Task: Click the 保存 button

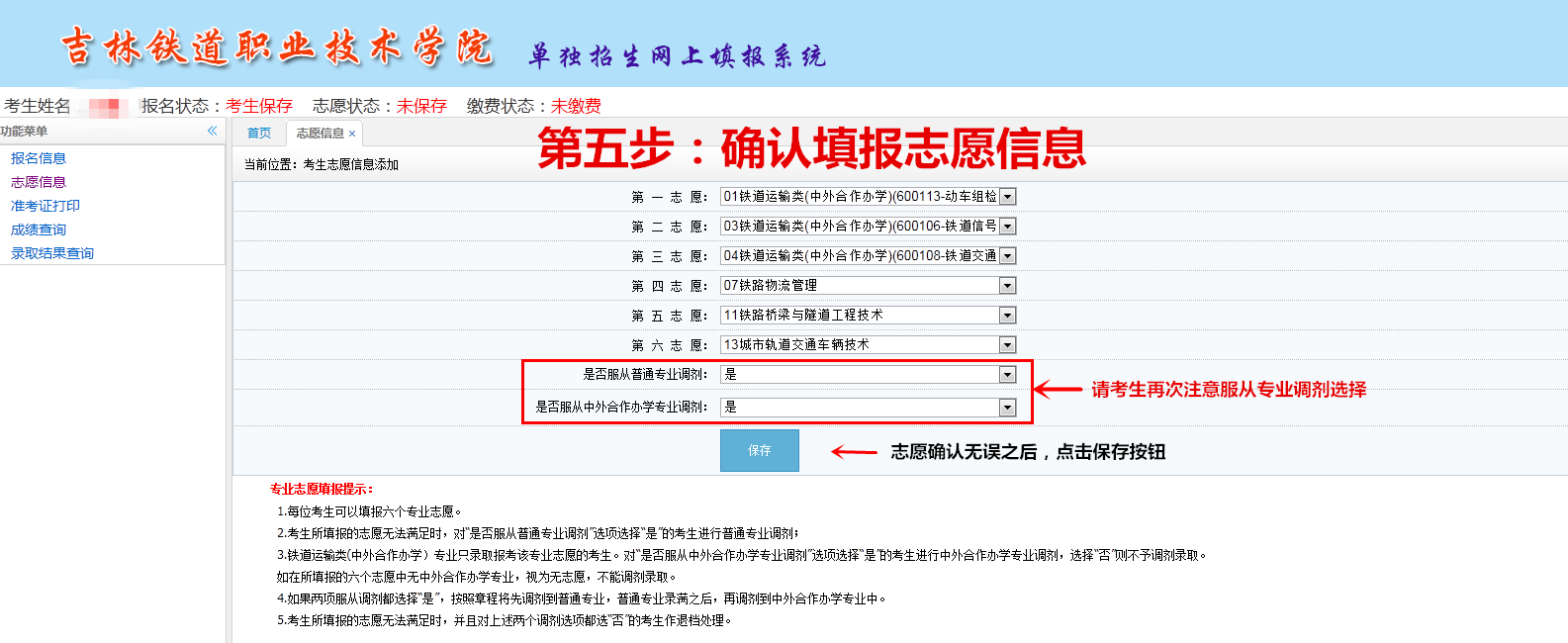Action: click(x=759, y=451)
